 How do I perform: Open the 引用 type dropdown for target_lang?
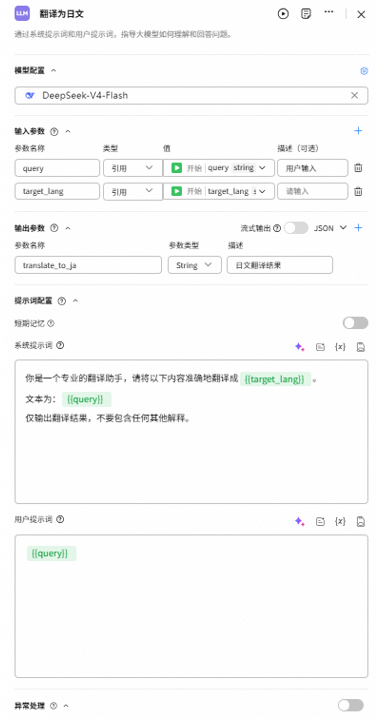133,191
